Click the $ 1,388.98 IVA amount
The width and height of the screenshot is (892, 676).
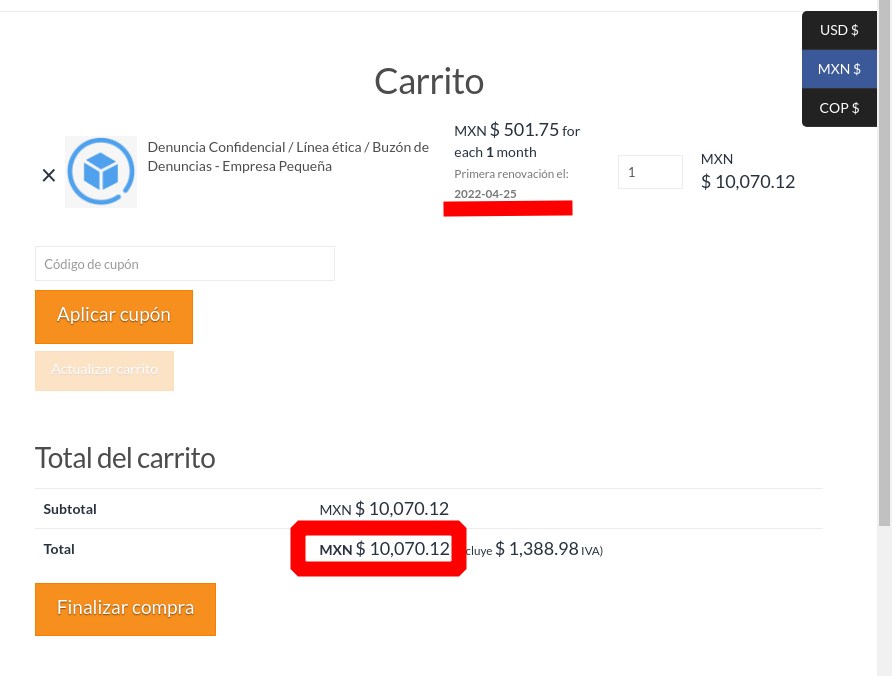pos(537,549)
